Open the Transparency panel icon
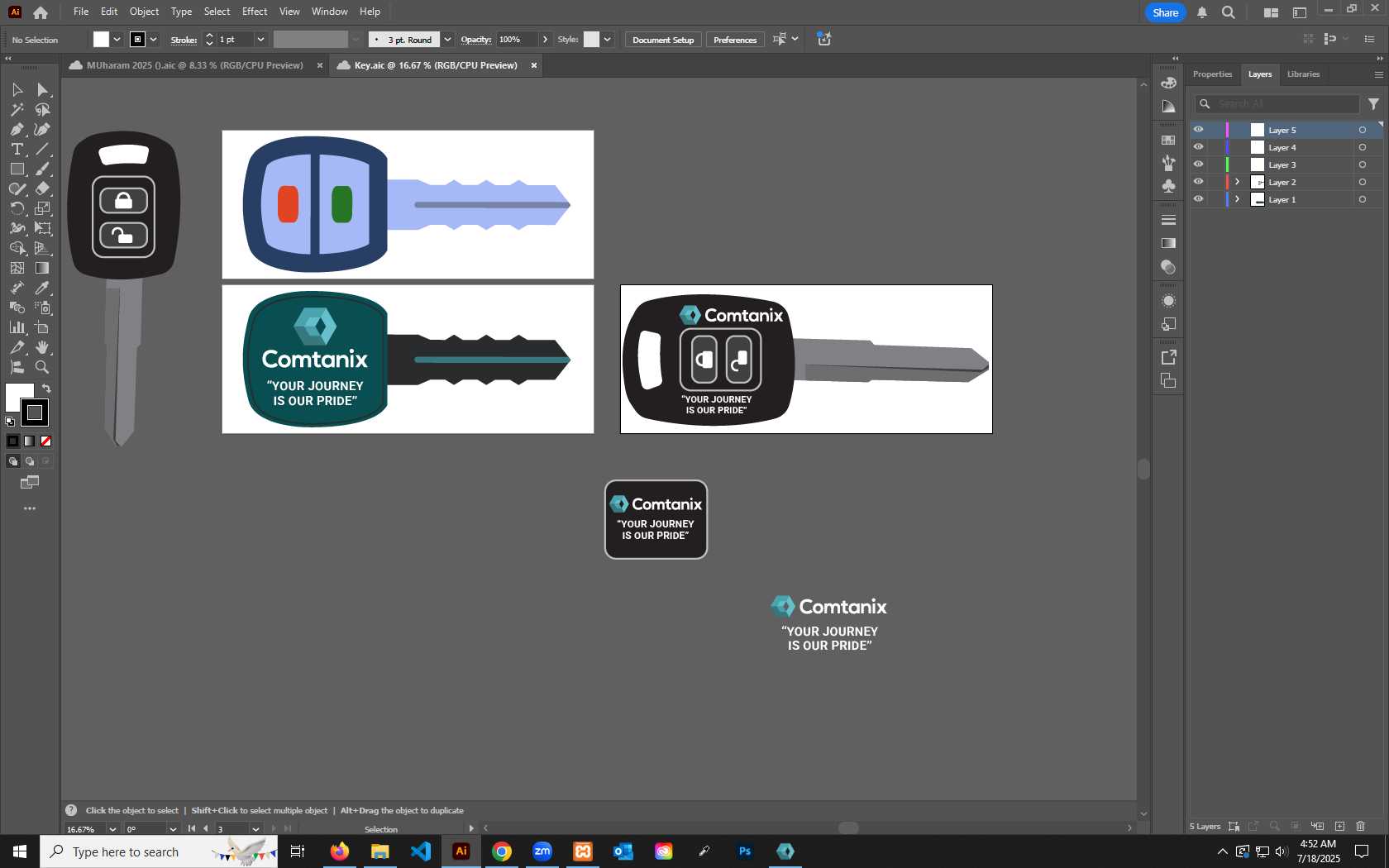1389x868 pixels. (1168, 267)
